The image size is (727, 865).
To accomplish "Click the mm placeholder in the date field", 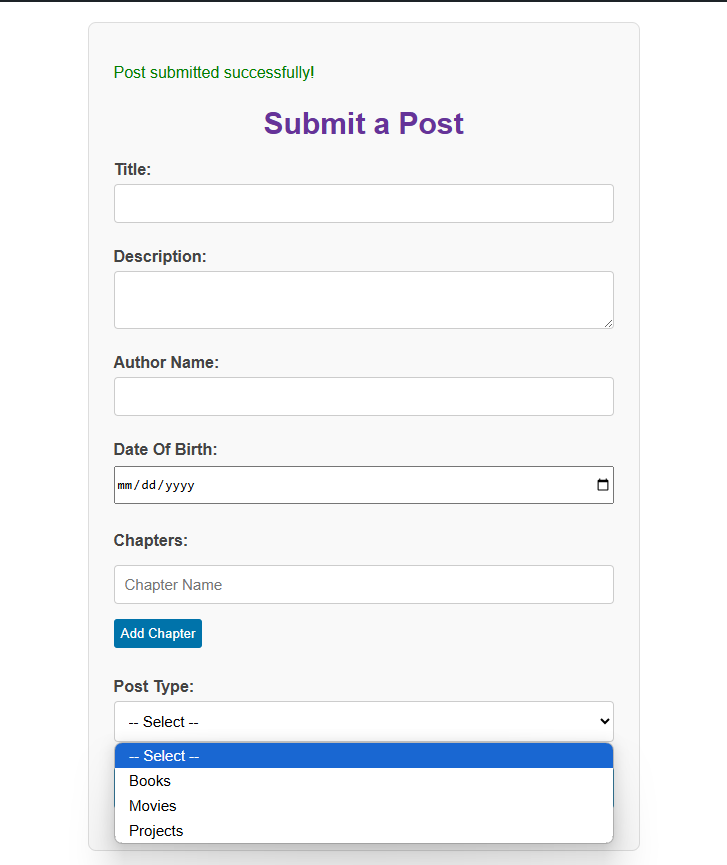I will (126, 484).
